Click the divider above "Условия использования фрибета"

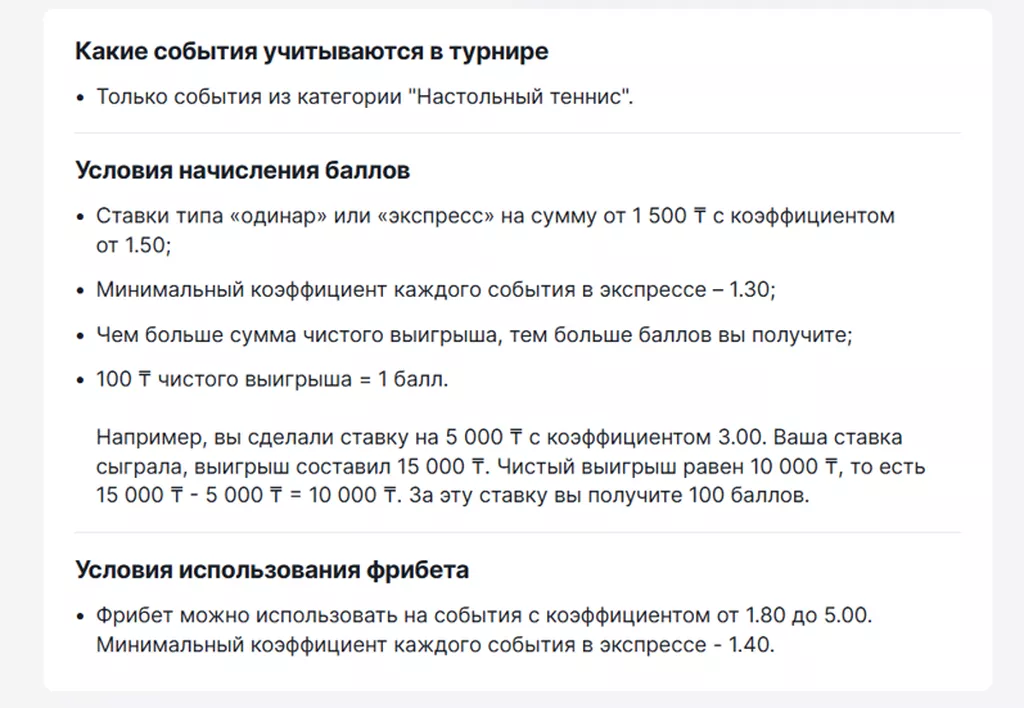(x=517, y=532)
